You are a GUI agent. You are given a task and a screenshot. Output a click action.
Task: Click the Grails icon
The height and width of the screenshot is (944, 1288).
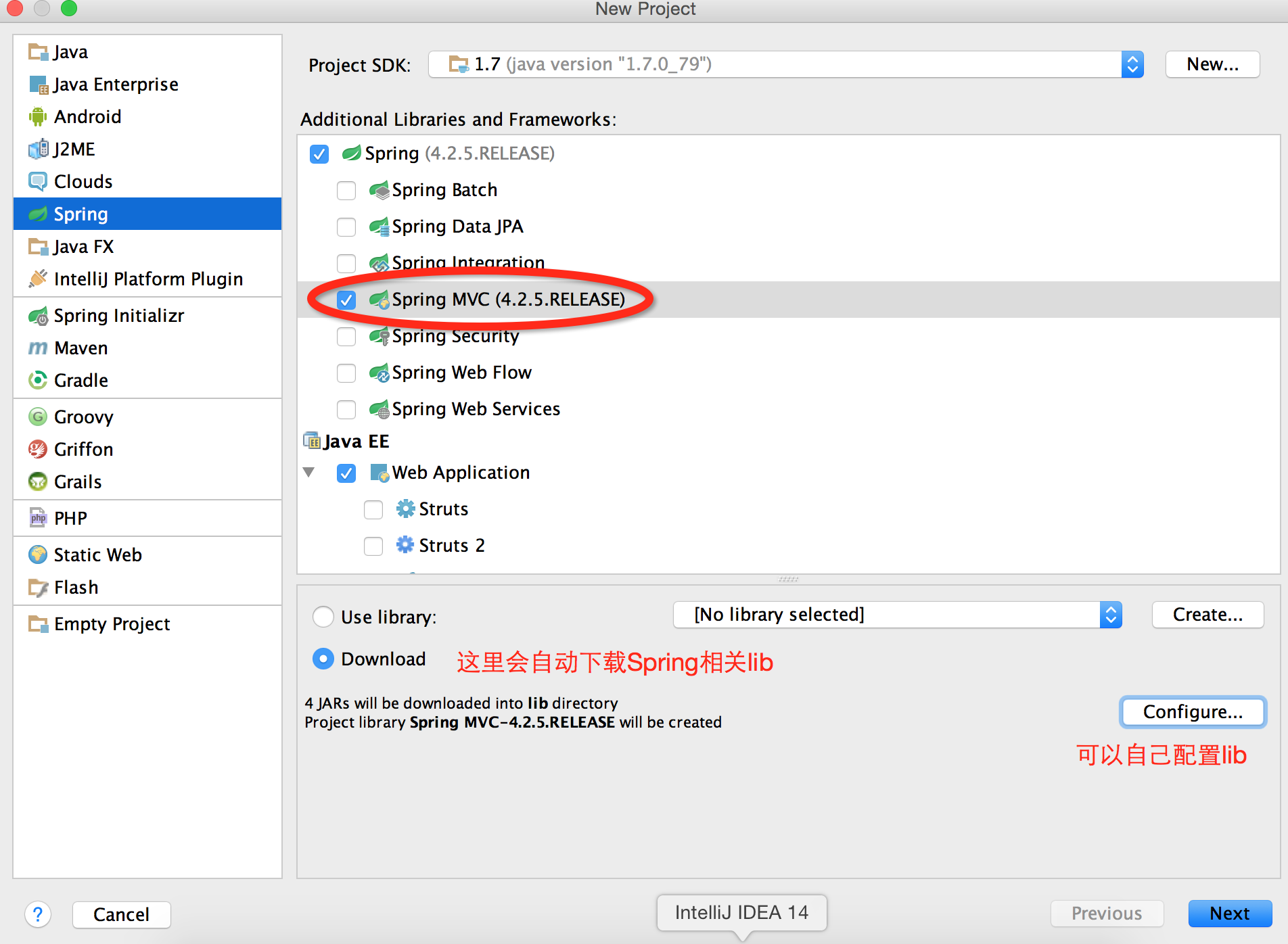point(38,481)
